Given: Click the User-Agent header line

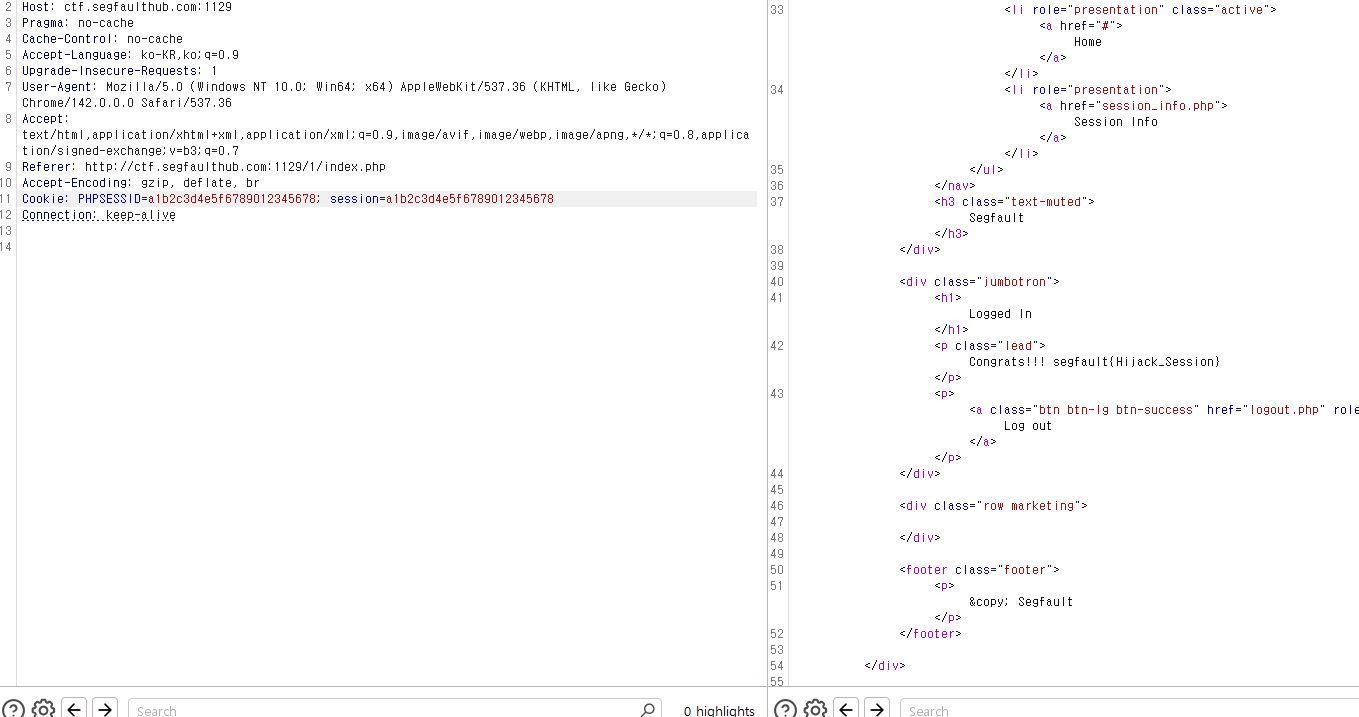Looking at the screenshot, I should pyautogui.click(x=343, y=87).
